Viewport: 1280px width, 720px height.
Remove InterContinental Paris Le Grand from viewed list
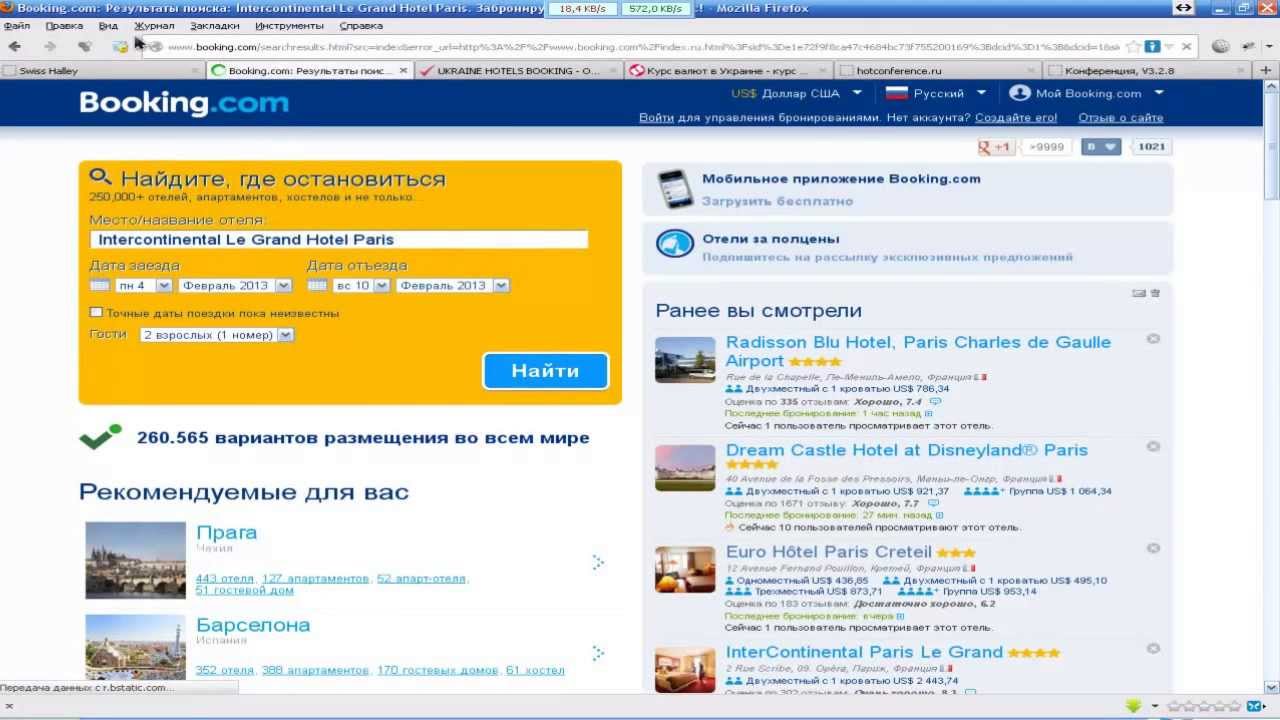click(x=1153, y=649)
